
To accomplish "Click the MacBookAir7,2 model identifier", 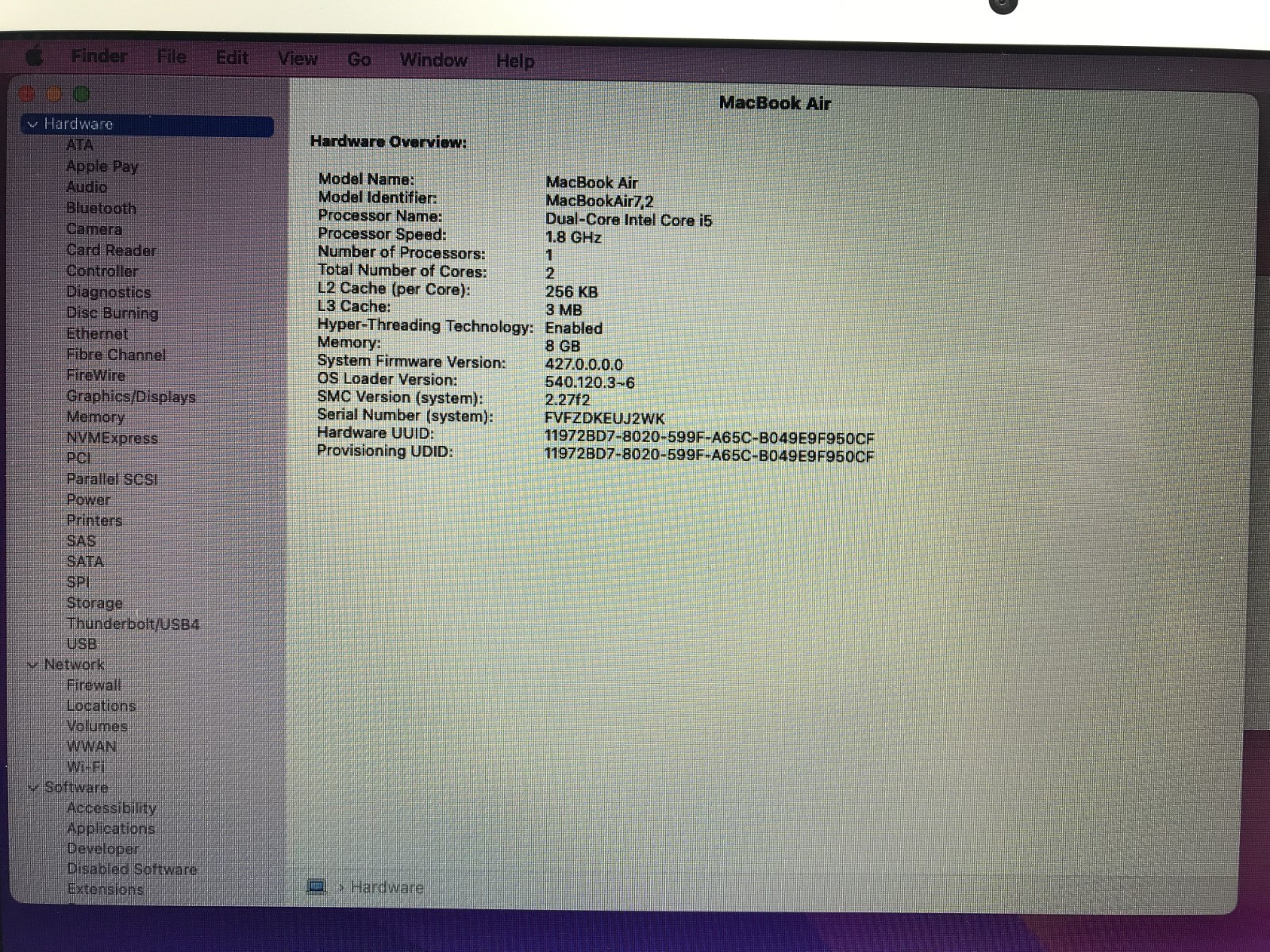I will (x=600, y=202).
